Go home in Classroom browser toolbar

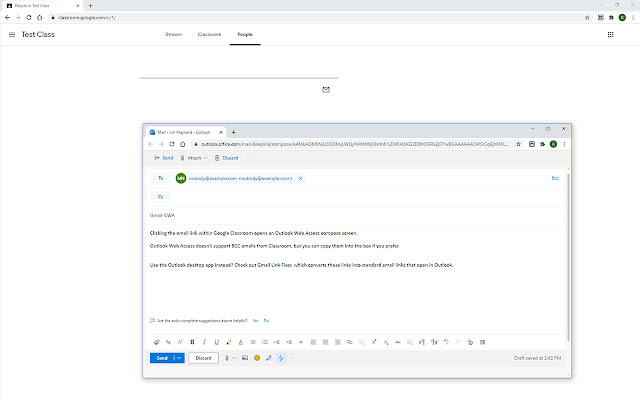click(x=40, y=18)
